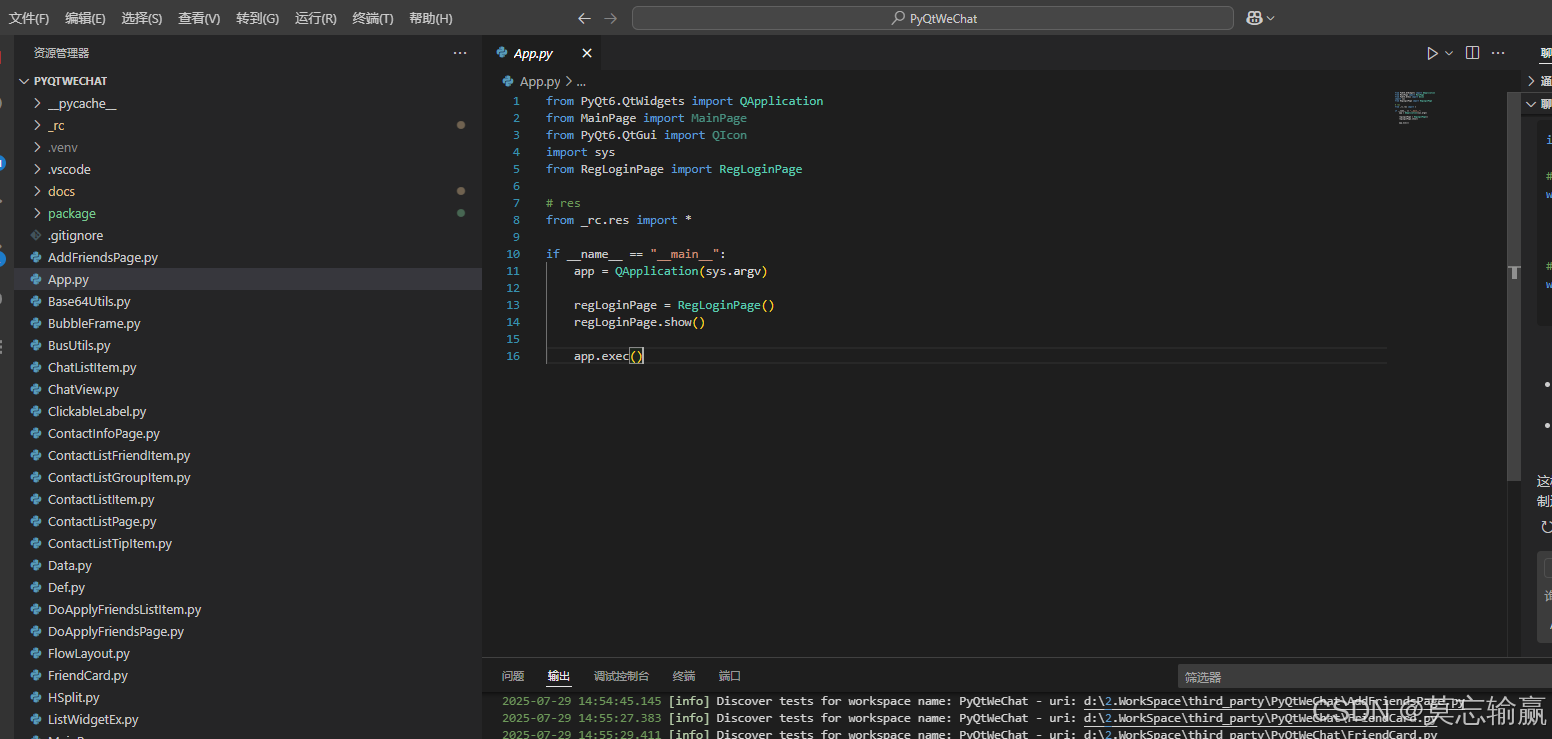Open the Copilot icon in title bar
The image size is (1552, 739).
click(1254, 18)
